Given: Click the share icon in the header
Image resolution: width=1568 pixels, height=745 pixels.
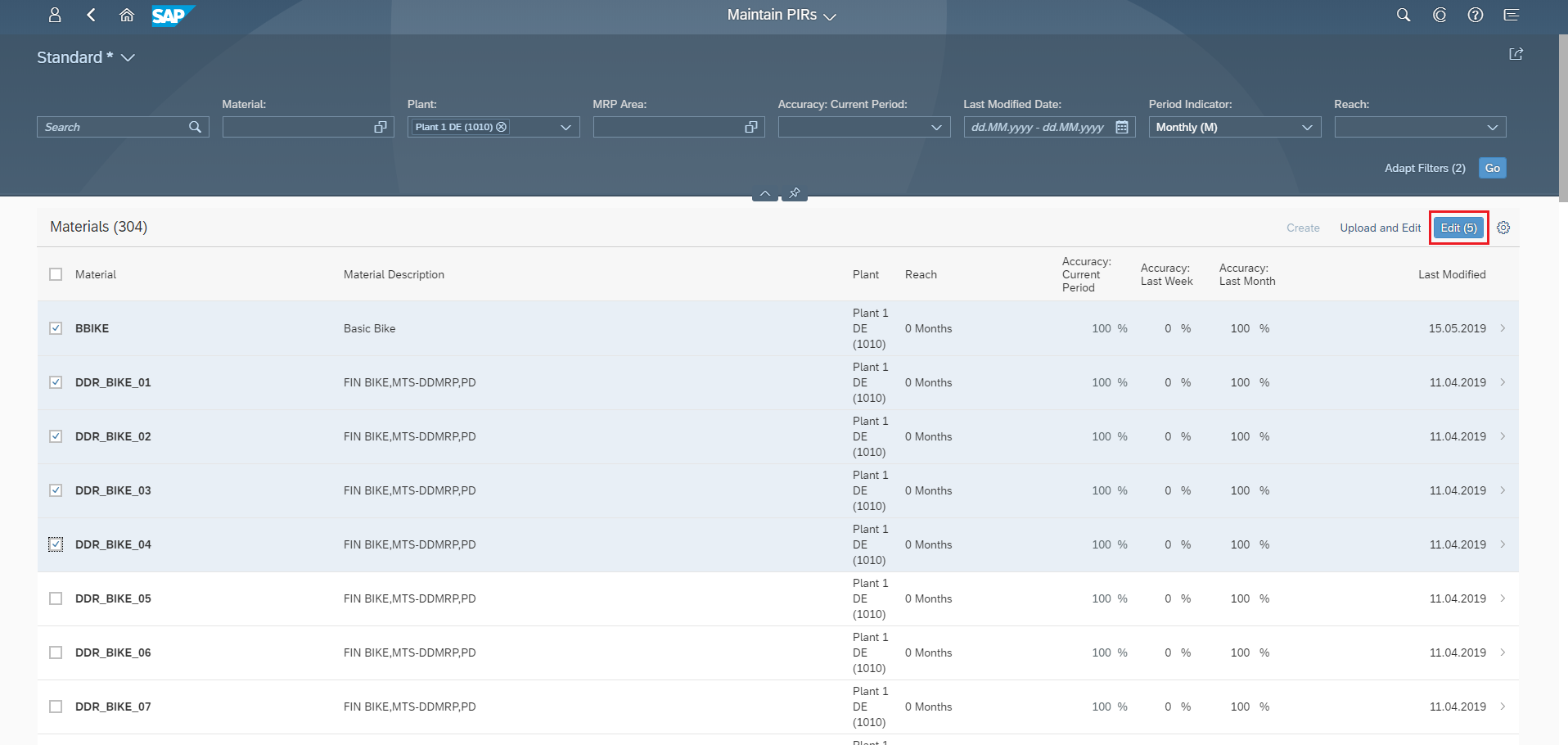Looking at the screenshot, I should tap(1516, 54).
